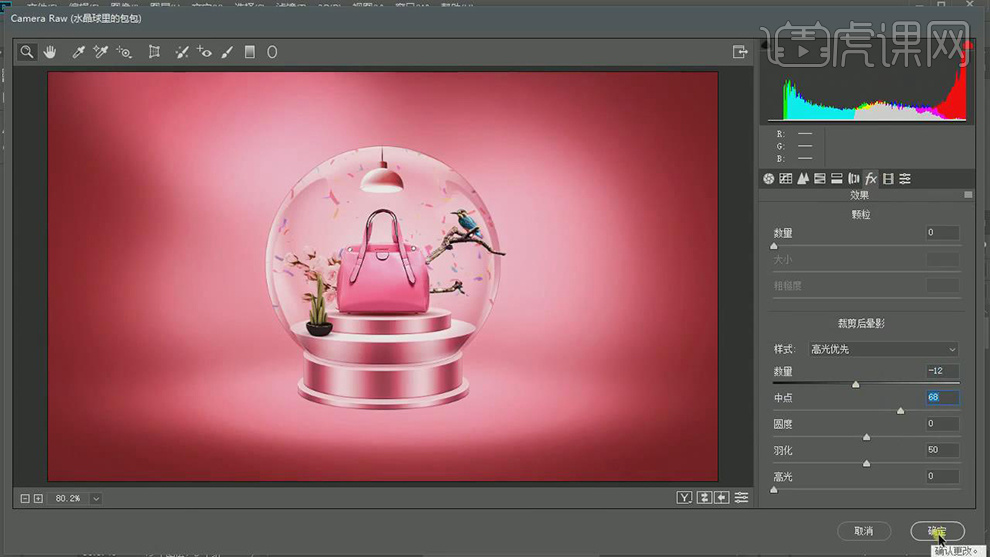Select the Adjustment Brush tool
The image size is (990, 557).
pos(227,52)
